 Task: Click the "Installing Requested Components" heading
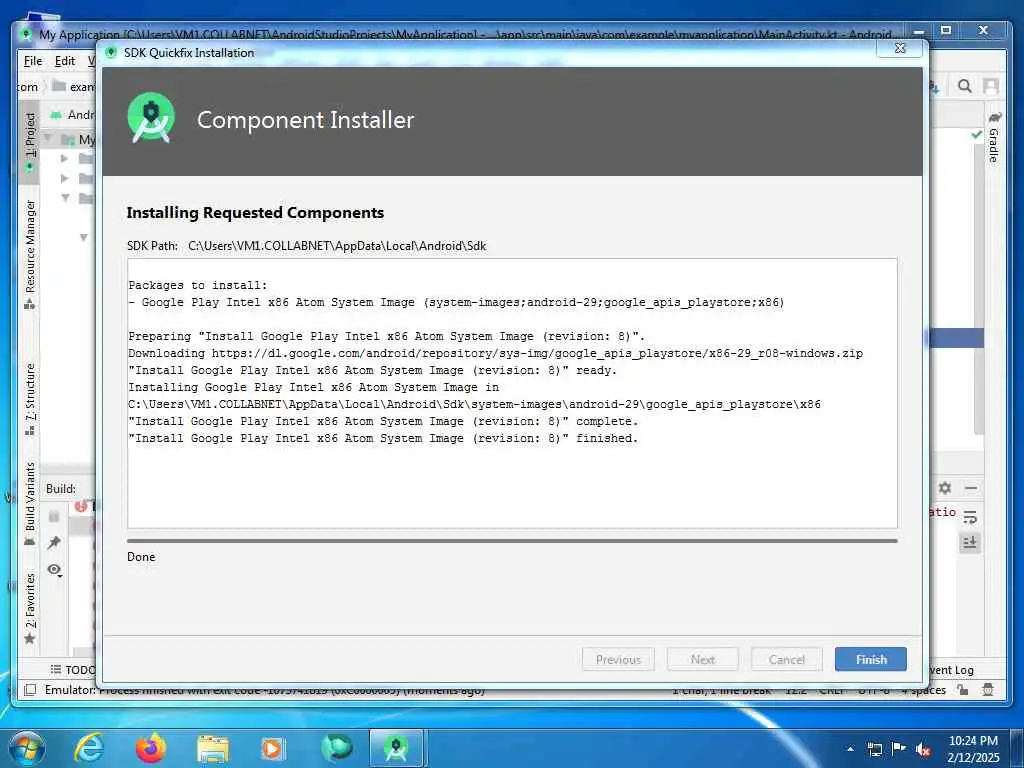(x=255, y=212)
